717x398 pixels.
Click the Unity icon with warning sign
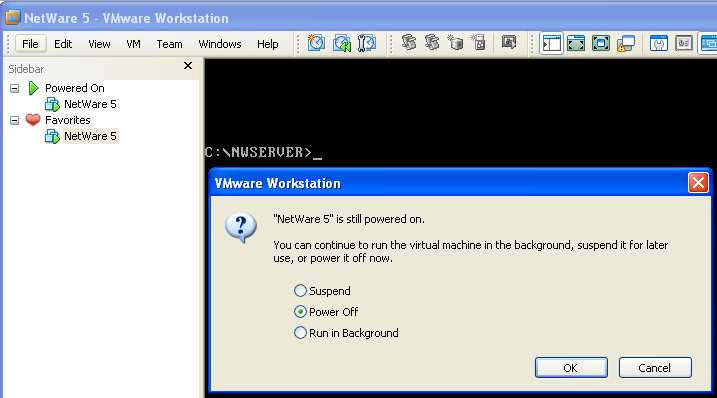pyautogui.click(x=626, y=43)
